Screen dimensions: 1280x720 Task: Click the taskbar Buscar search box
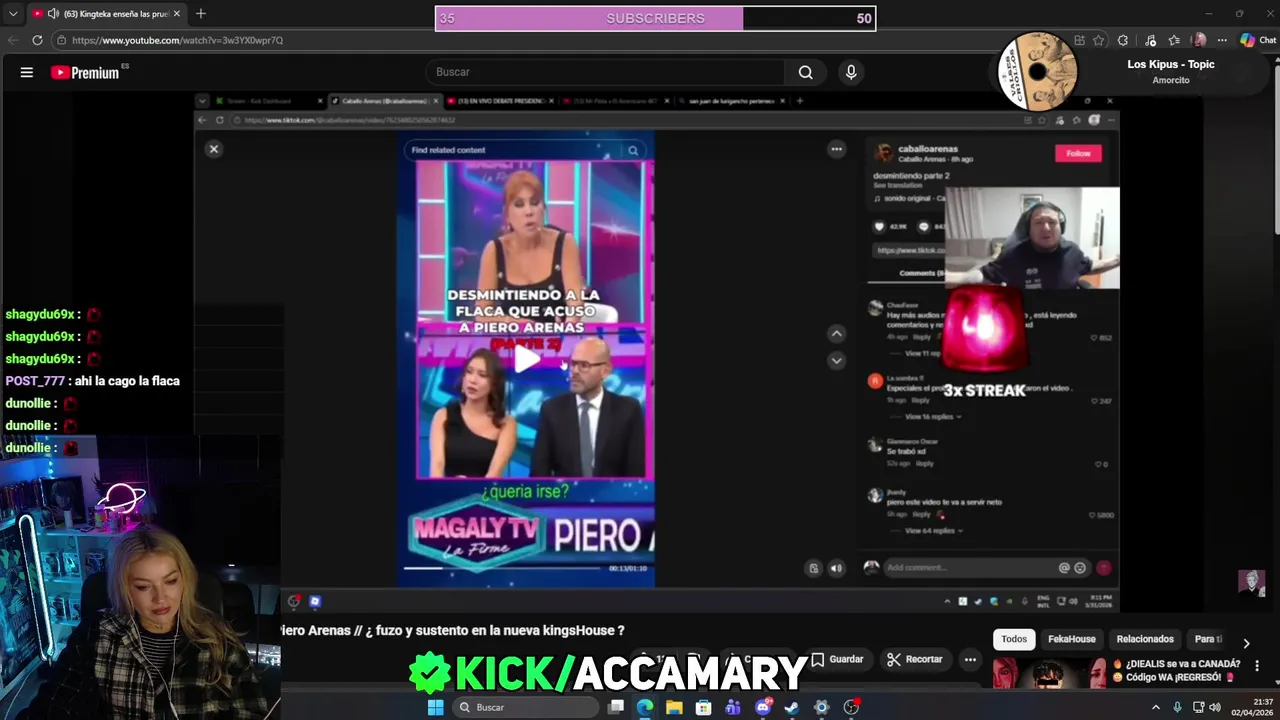click(x=527, y=707)
